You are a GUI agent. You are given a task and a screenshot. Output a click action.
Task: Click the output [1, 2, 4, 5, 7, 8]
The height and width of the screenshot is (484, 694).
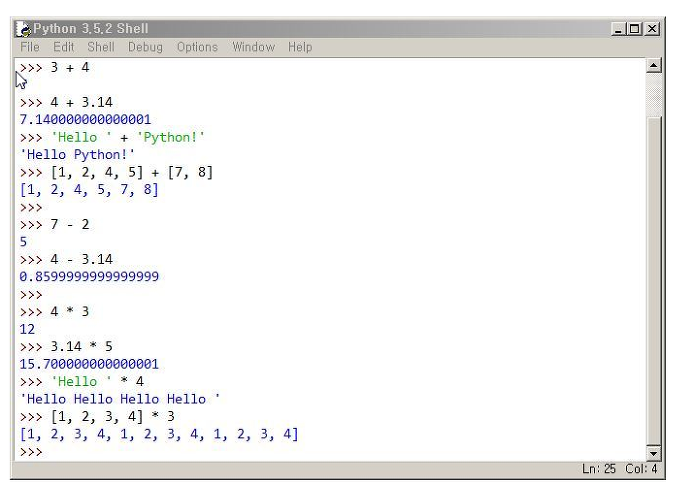click(x=89, y=189)
